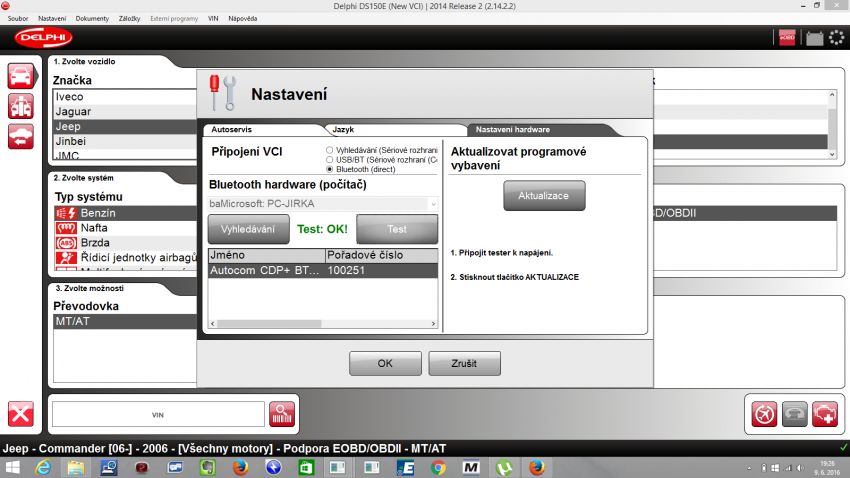Image resolution: width=850 pixels, height=478 pixels.
Task: Select Jinbei in the brand list
Action: 125,141
